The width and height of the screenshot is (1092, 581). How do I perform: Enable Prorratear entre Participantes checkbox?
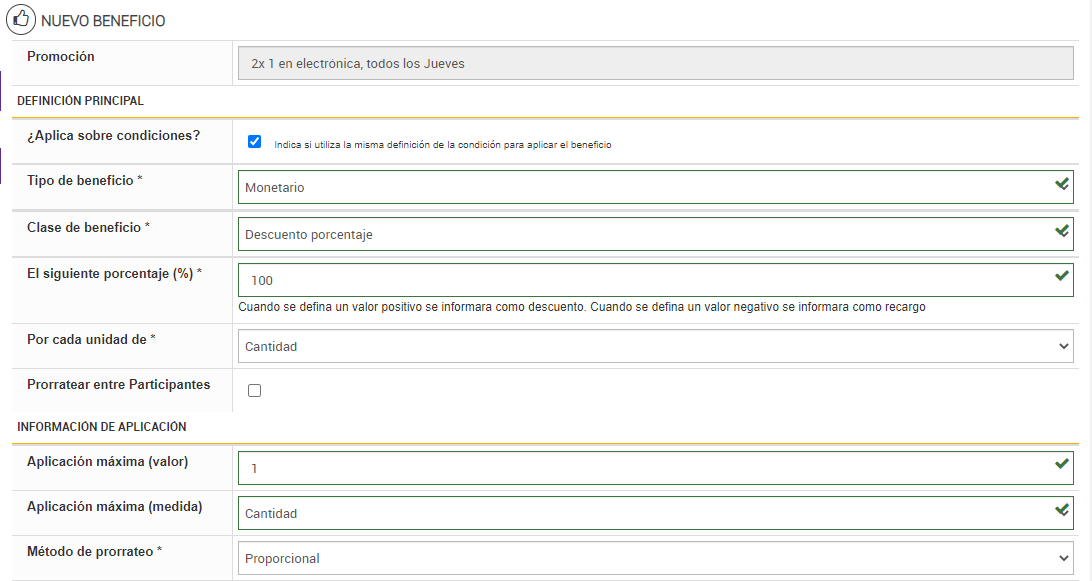254,391
